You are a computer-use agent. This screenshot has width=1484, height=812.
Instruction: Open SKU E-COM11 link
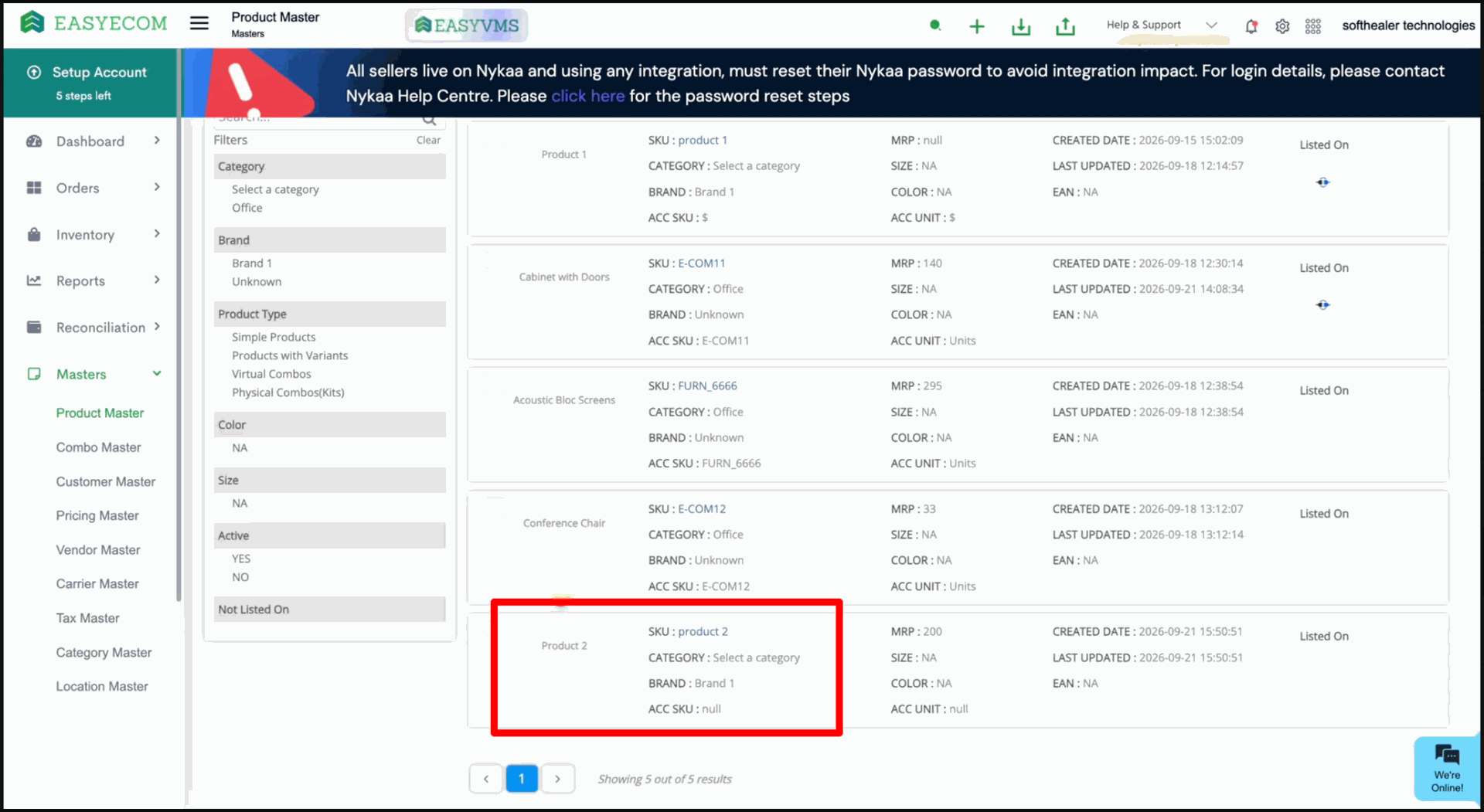pyautogui.click(x=702, y=263)
